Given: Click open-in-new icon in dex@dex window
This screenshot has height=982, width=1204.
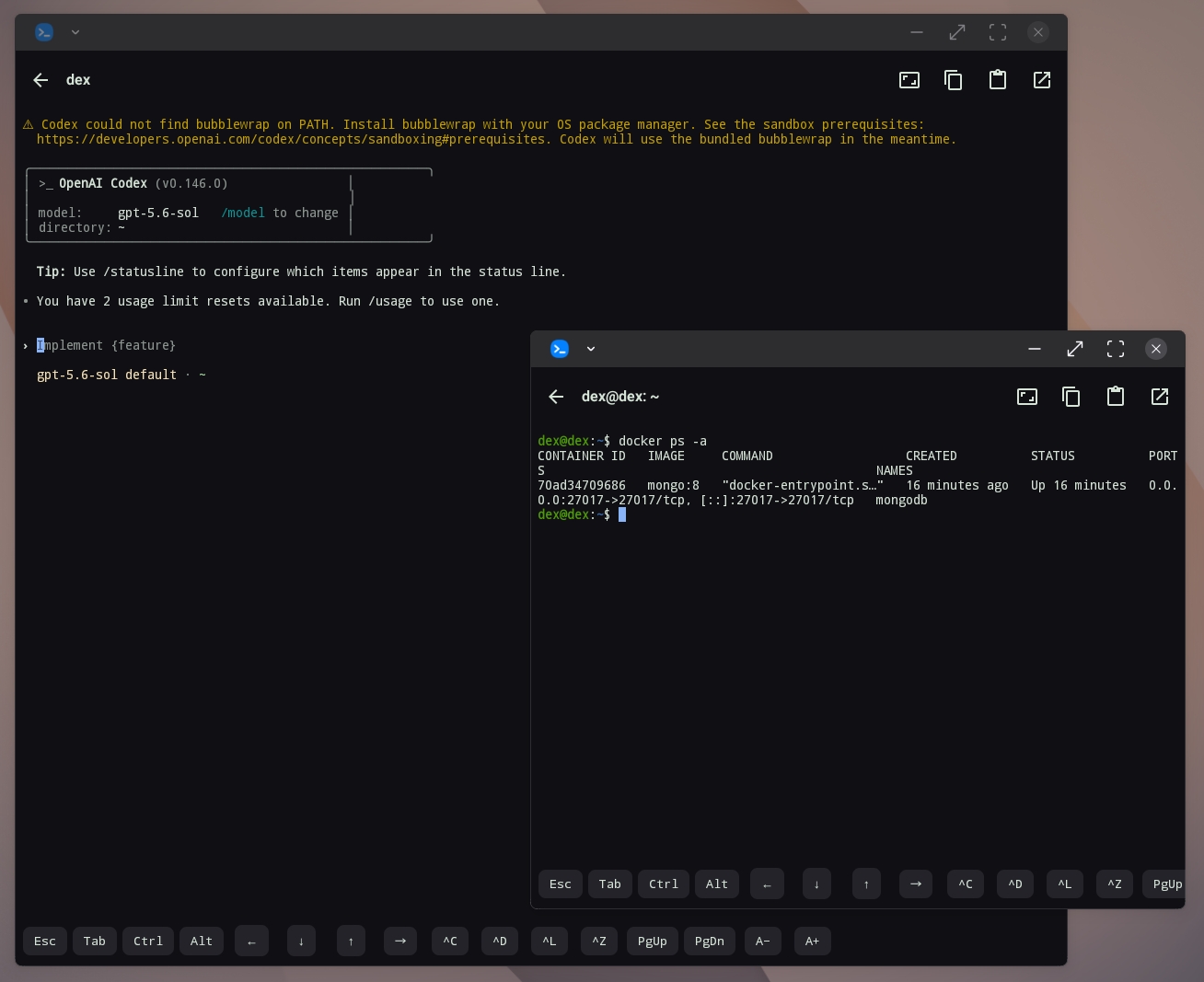Looking at the screenshot, I should tap(1160, 397).
